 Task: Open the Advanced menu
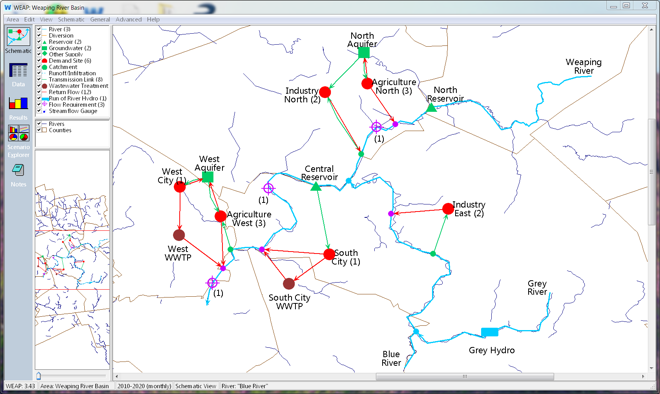128,19
